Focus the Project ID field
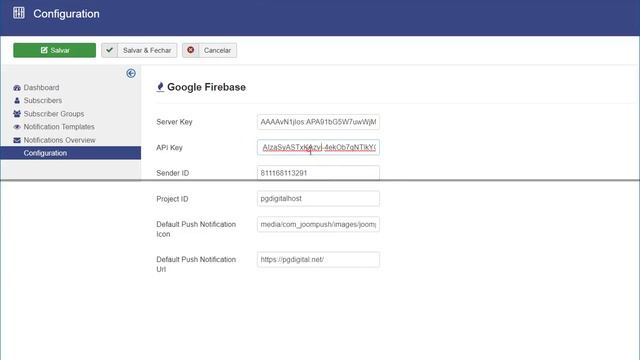Image resolution: width=640 pixels, height=360 pixels. point(318,198)
